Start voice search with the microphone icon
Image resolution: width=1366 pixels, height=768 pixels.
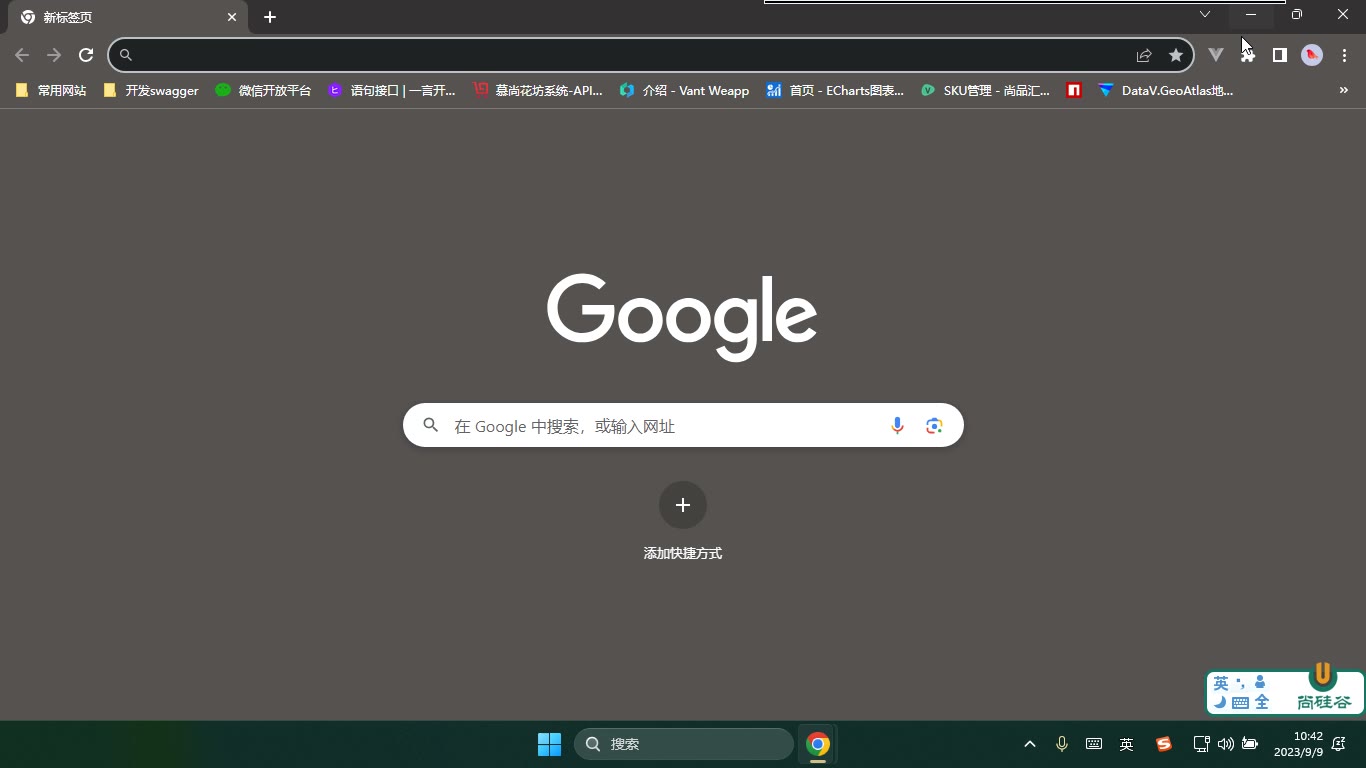pos(897,426)
